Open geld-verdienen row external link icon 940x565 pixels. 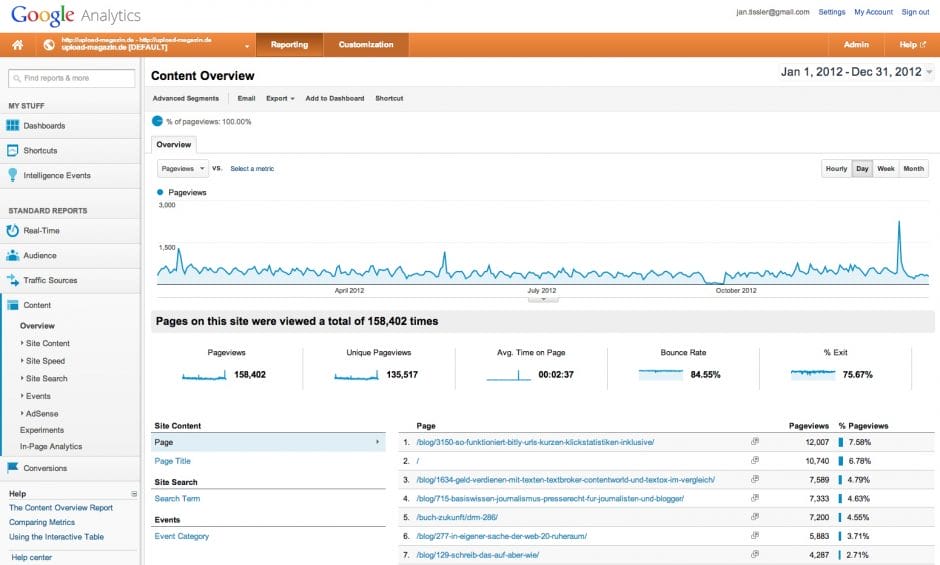point(755,479)
